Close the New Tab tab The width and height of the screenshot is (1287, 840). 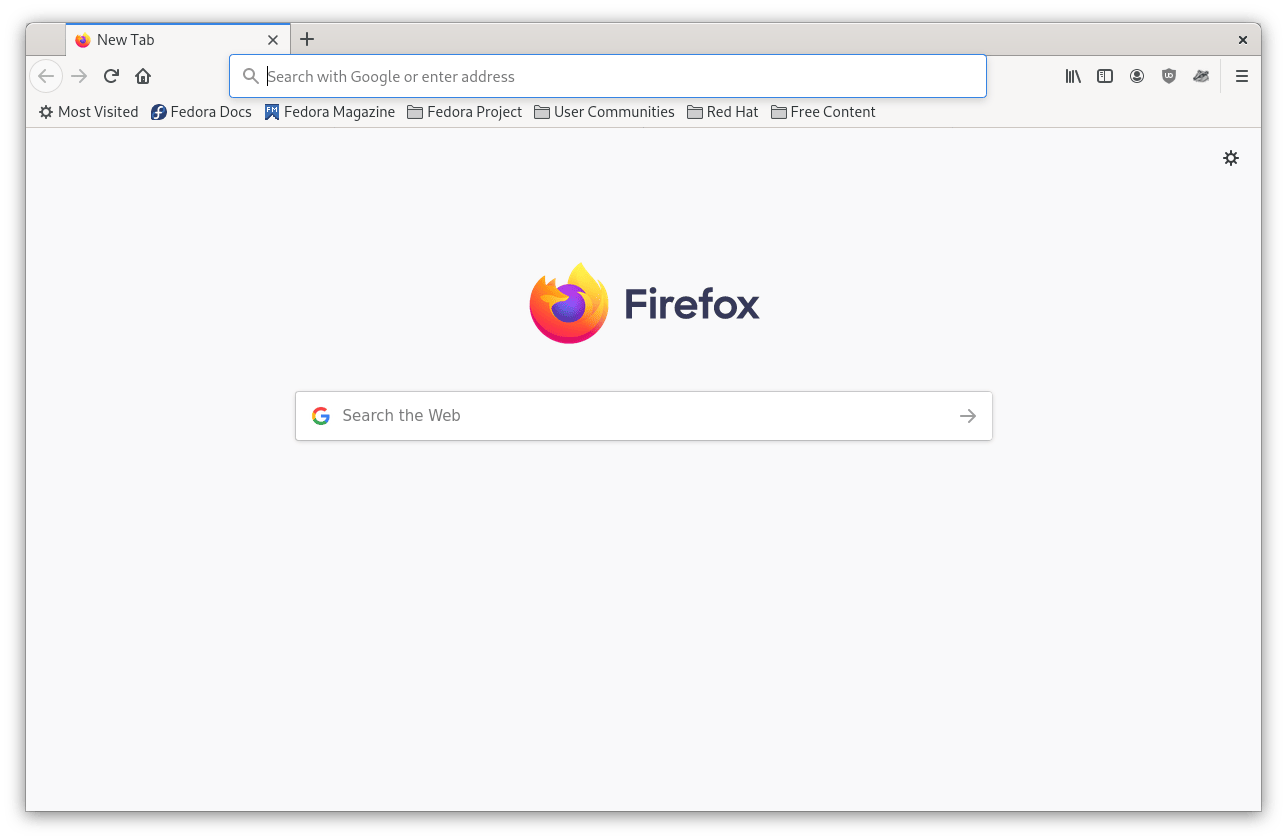coord(273,40)
